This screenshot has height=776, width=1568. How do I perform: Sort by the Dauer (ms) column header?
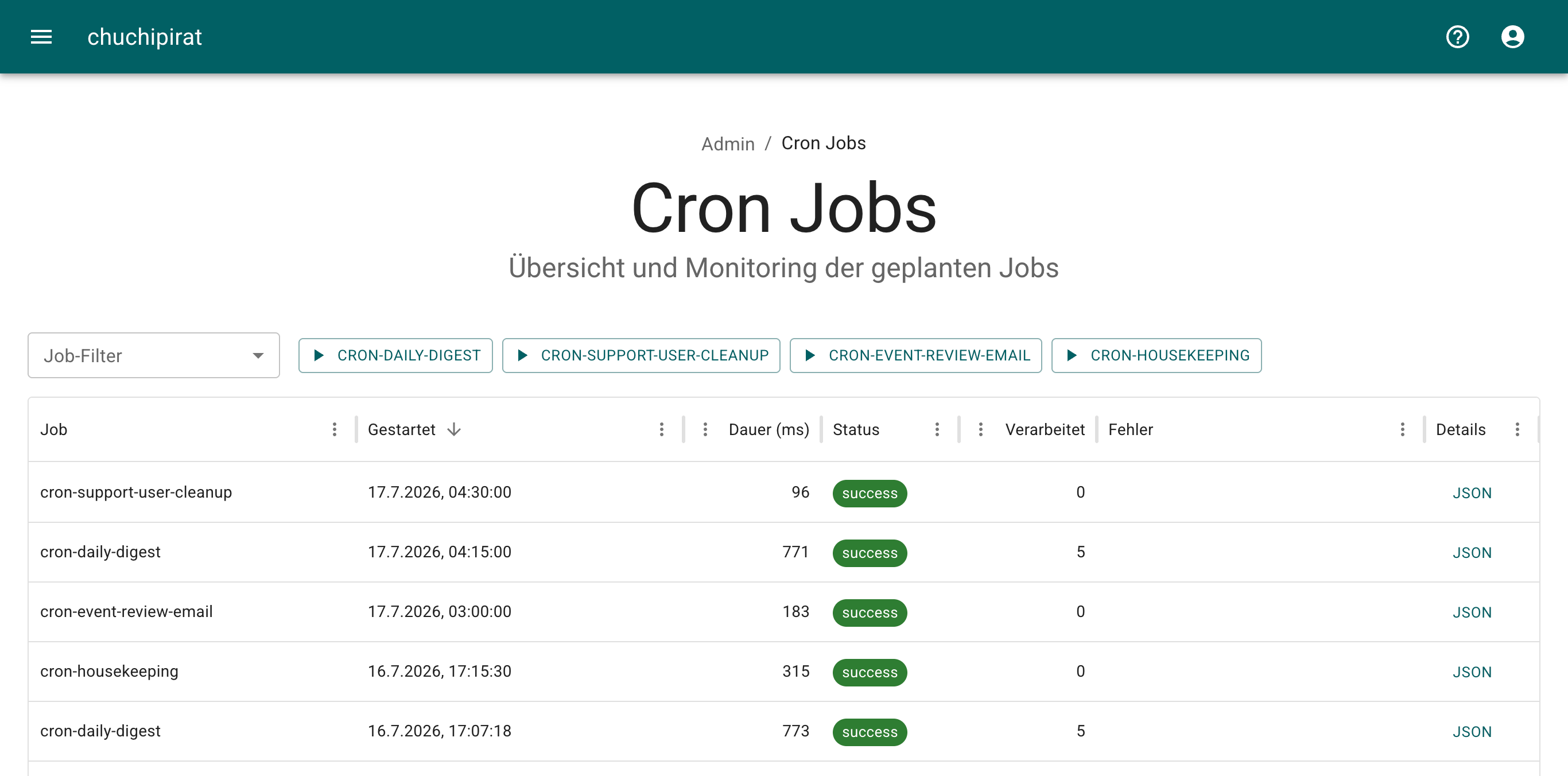pos(769,430)
